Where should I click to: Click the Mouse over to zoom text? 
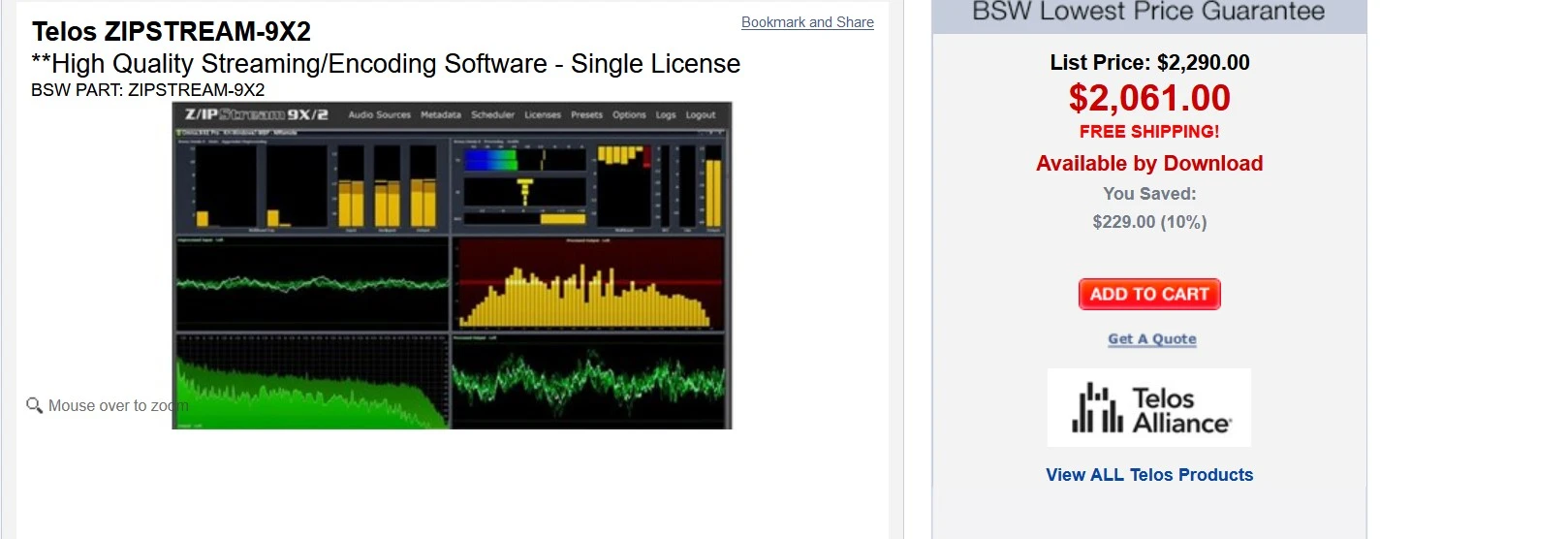(110, 406)
